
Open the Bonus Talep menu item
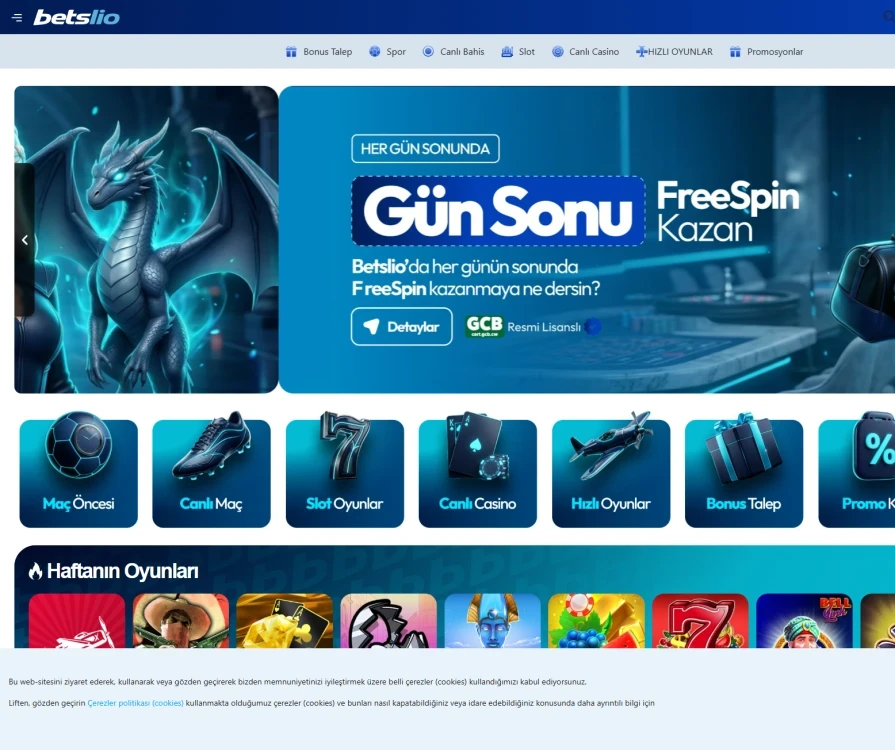coord(327,52)
